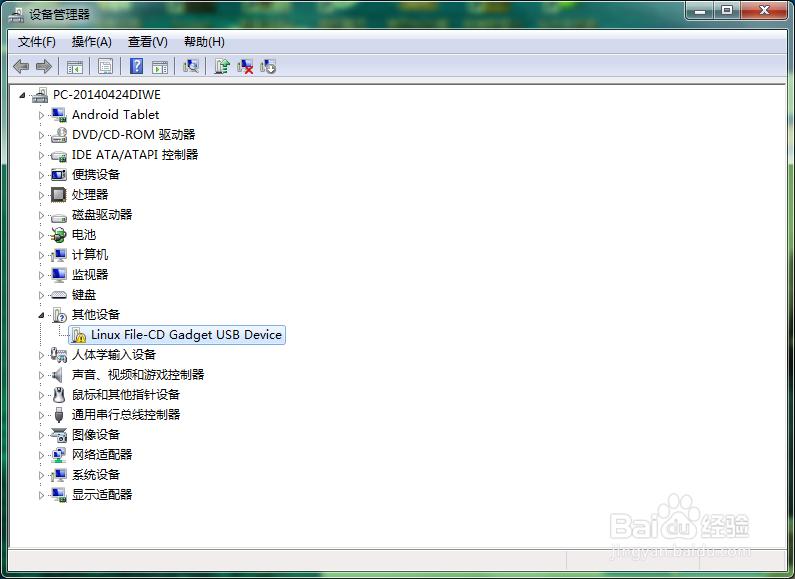
Task: Click the 处理器 processor chip icon
Action: click(59, 195)
